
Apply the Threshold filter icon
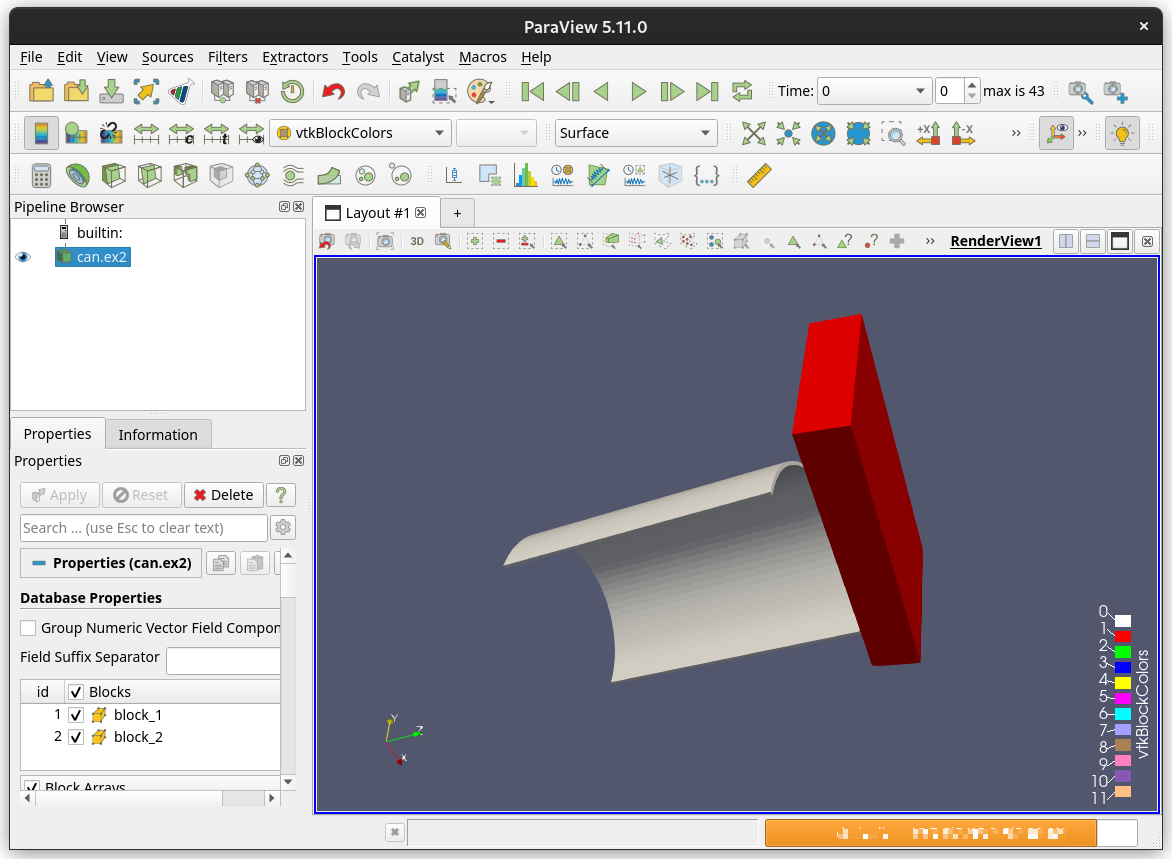(185, 176)
